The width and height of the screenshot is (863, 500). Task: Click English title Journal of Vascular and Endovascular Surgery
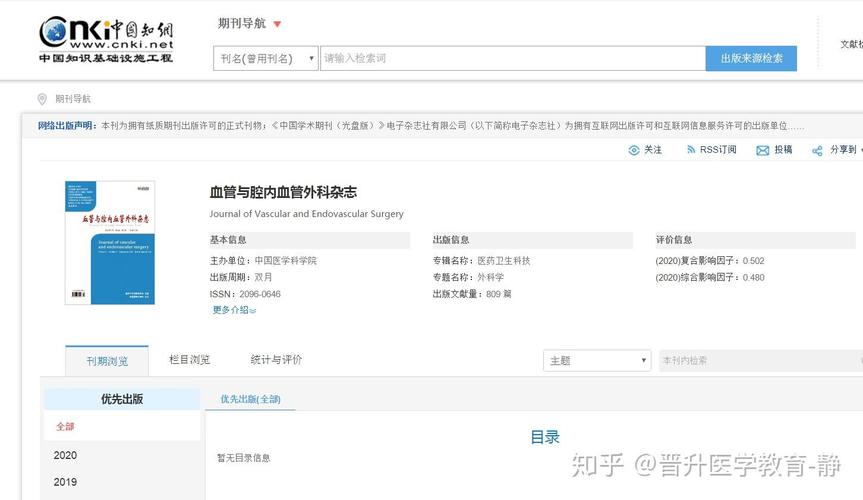click(307, 214)
